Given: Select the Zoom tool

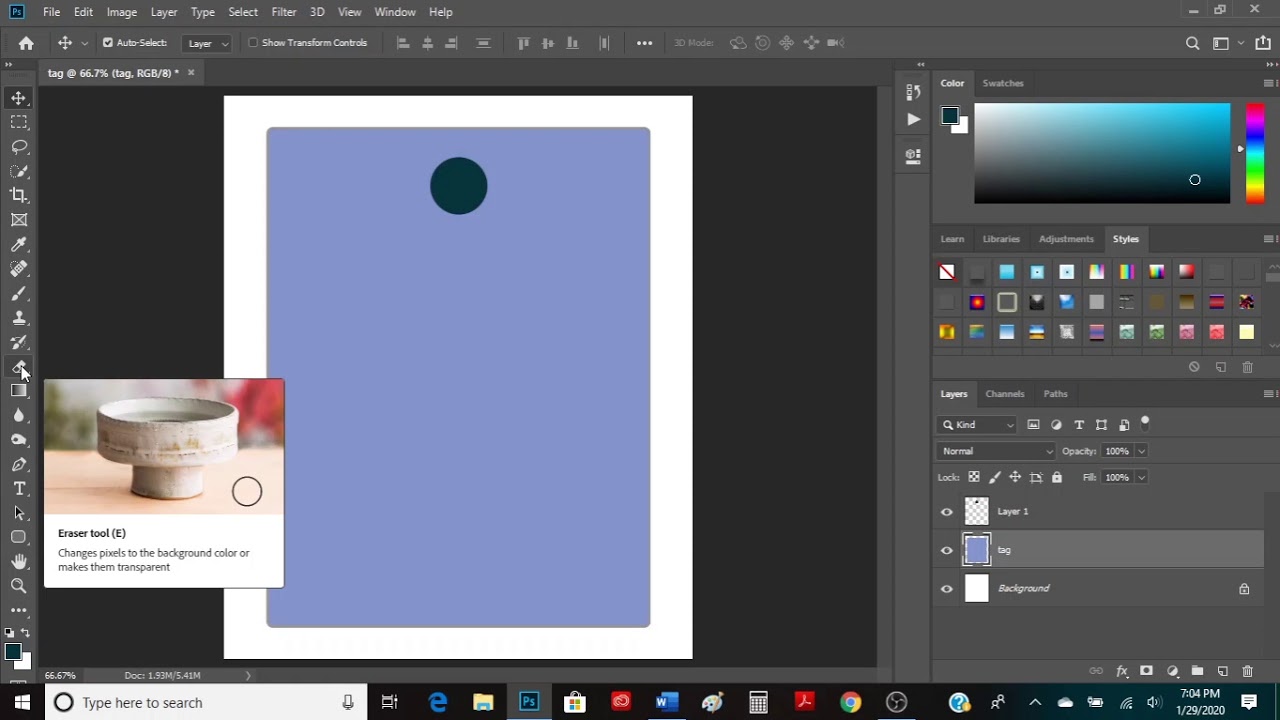Looking at the screenshot, I should (x=19, y=586).
